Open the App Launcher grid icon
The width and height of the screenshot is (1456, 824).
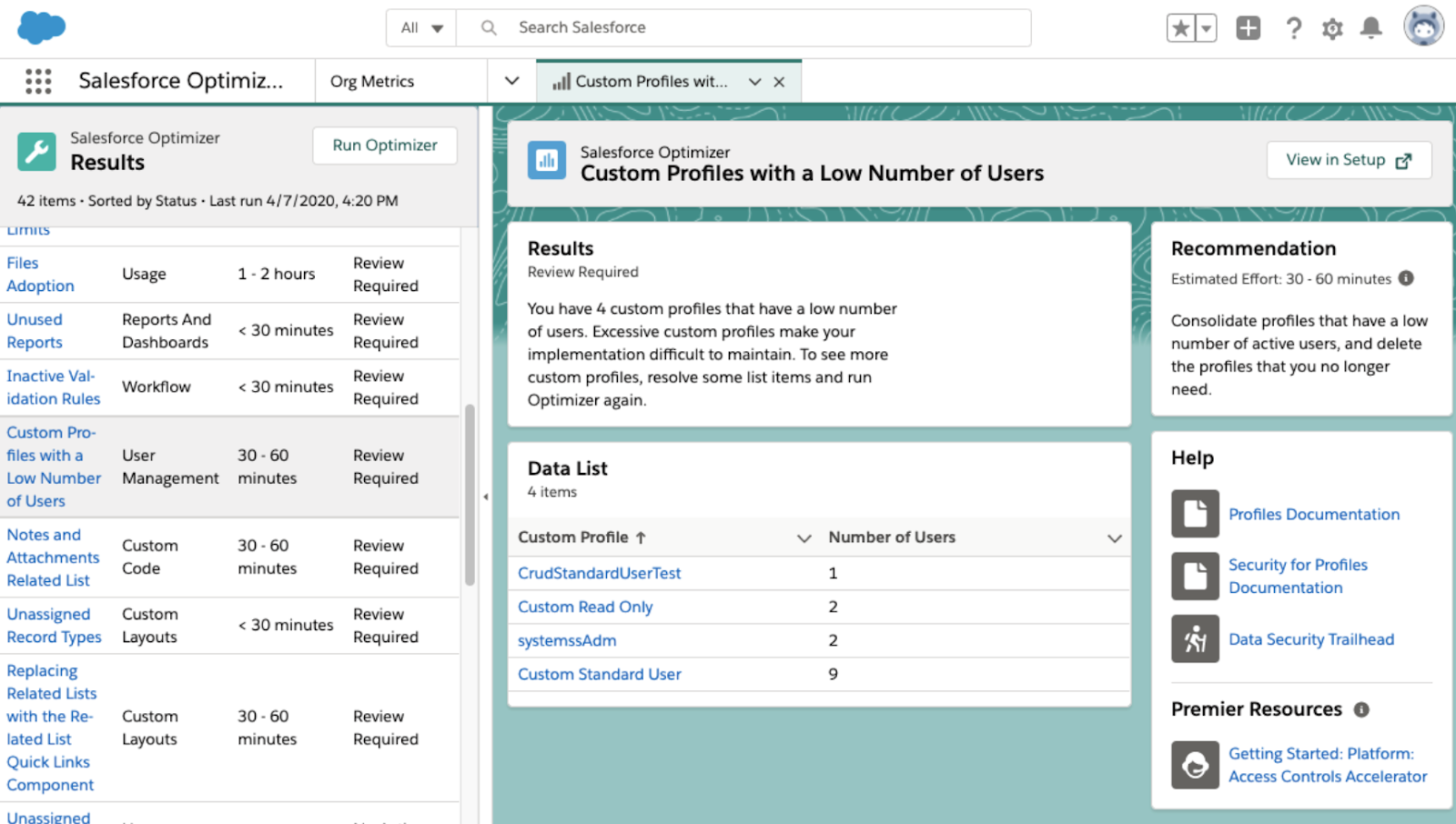pos(38,81)
